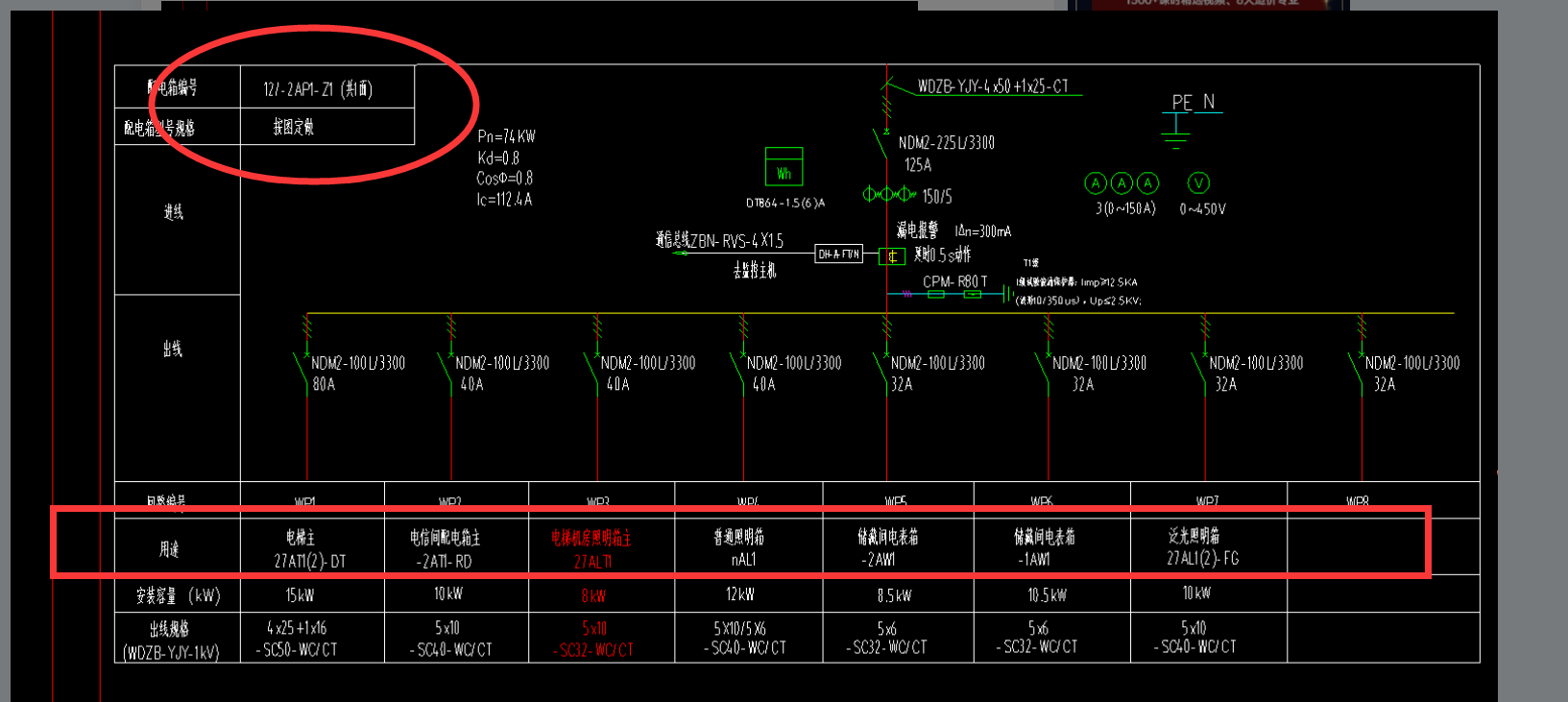Select the Pn=74KW parameter text
1568x702 pixels.
click(x=506, y=136)
